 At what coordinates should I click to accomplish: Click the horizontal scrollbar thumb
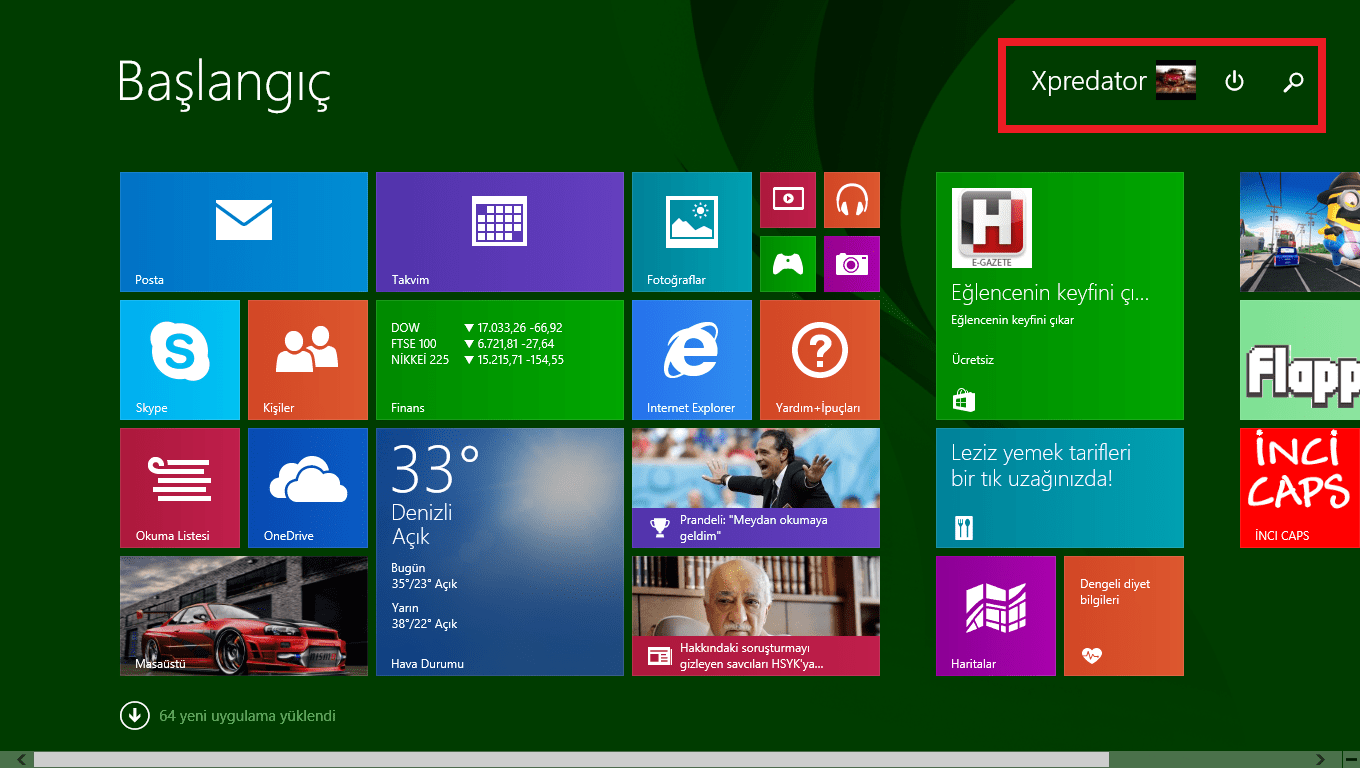(572, 760)
